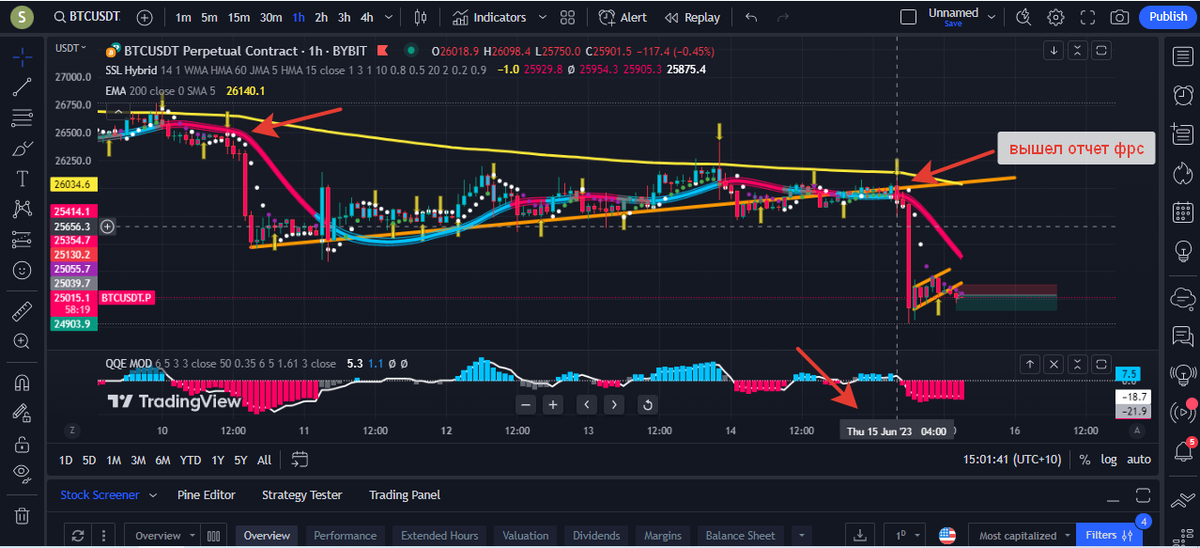The image size is (1200, 548).
Task: Switch to the Trading Panel tab
Action: pos(404,495)
